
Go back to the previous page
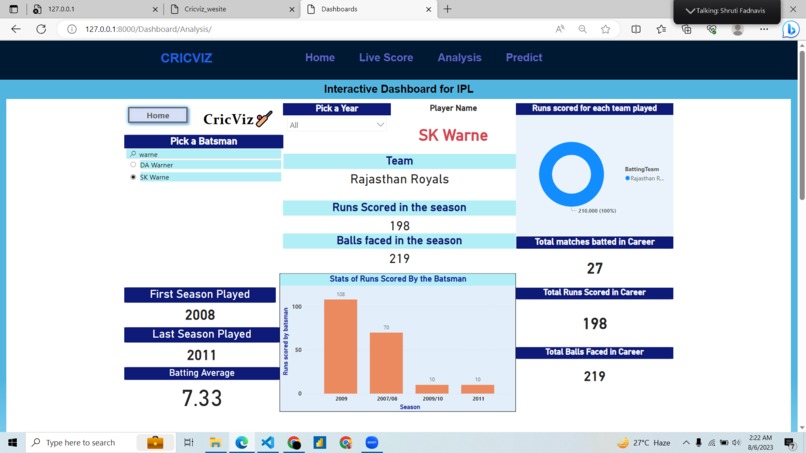point(16,29)
